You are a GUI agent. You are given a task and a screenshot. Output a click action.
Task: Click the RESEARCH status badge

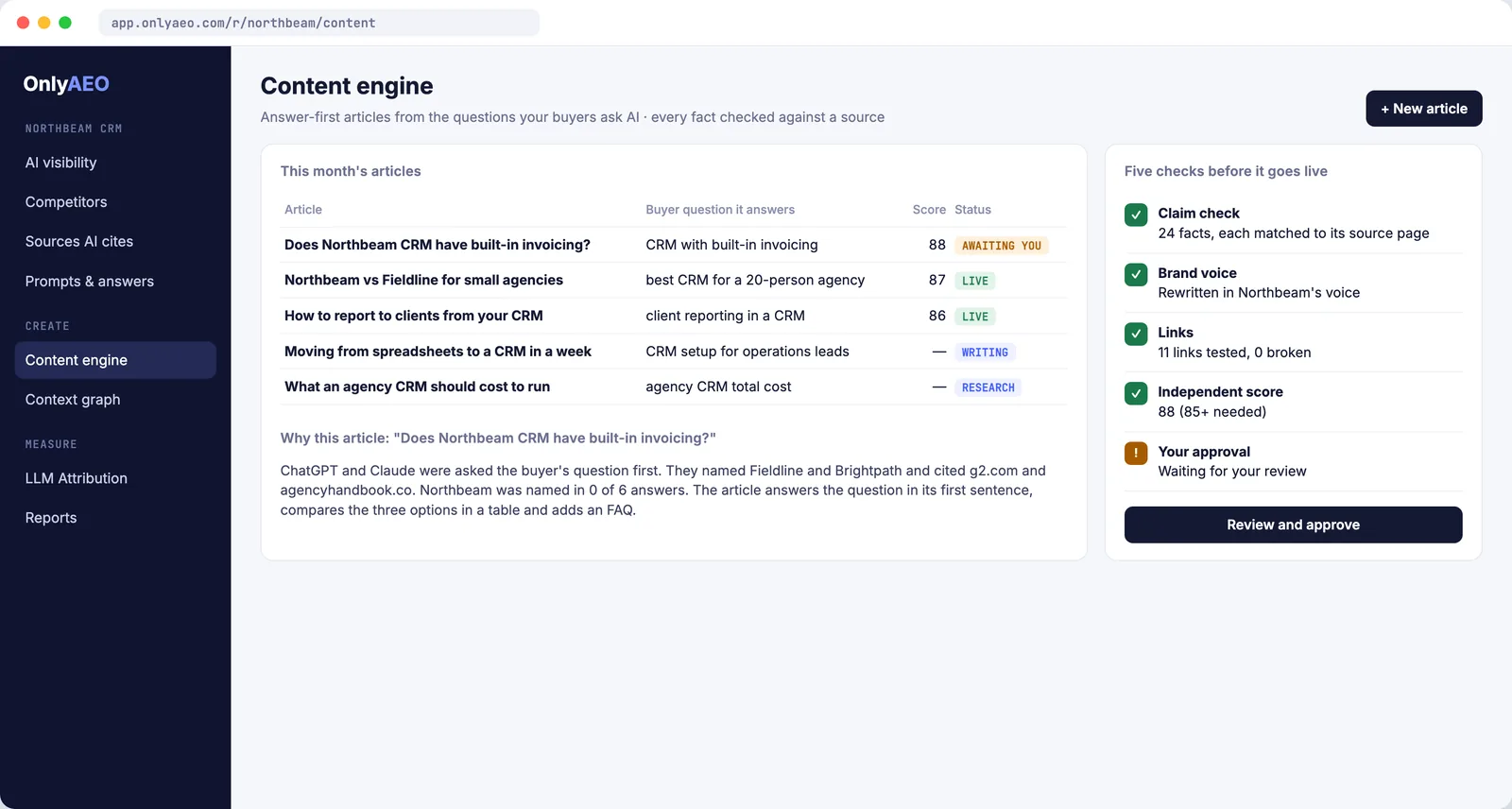click(x=988, y=387)
